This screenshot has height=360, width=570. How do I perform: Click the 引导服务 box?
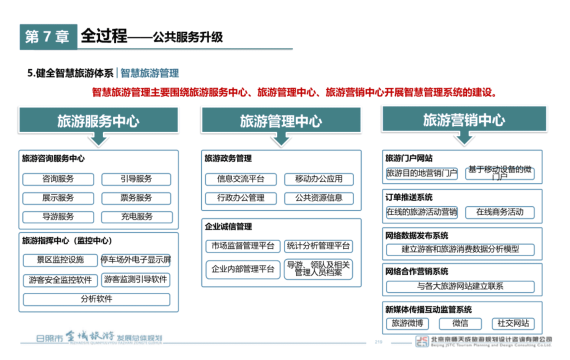(136, 179)
